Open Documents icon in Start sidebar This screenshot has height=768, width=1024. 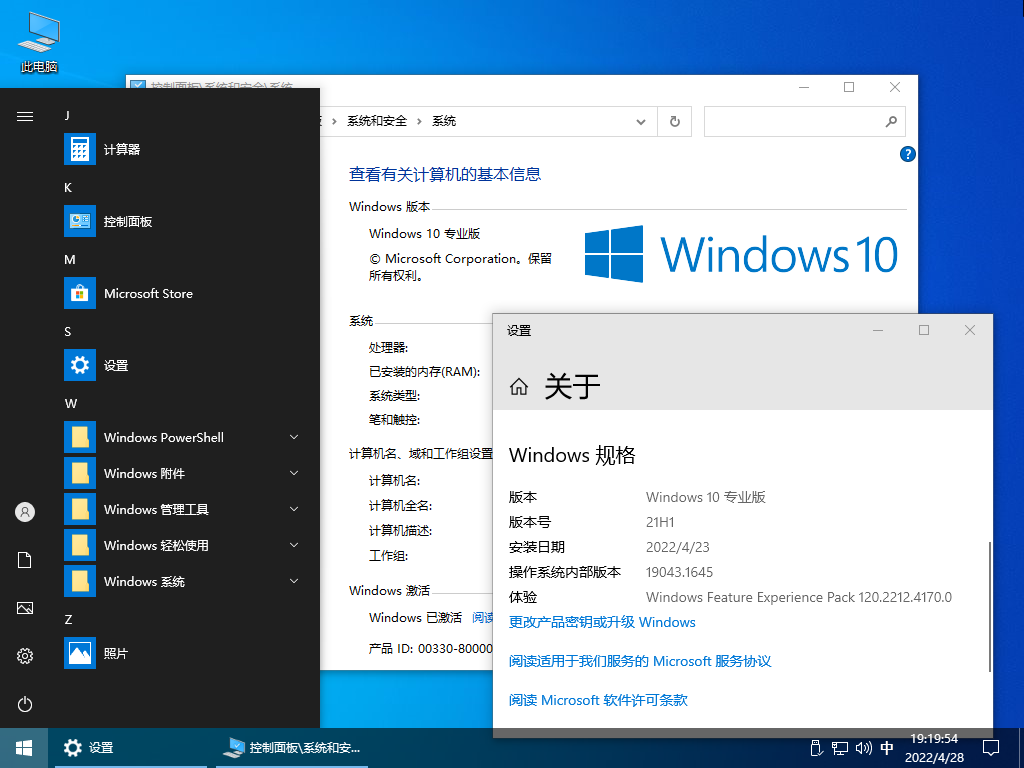25,560
